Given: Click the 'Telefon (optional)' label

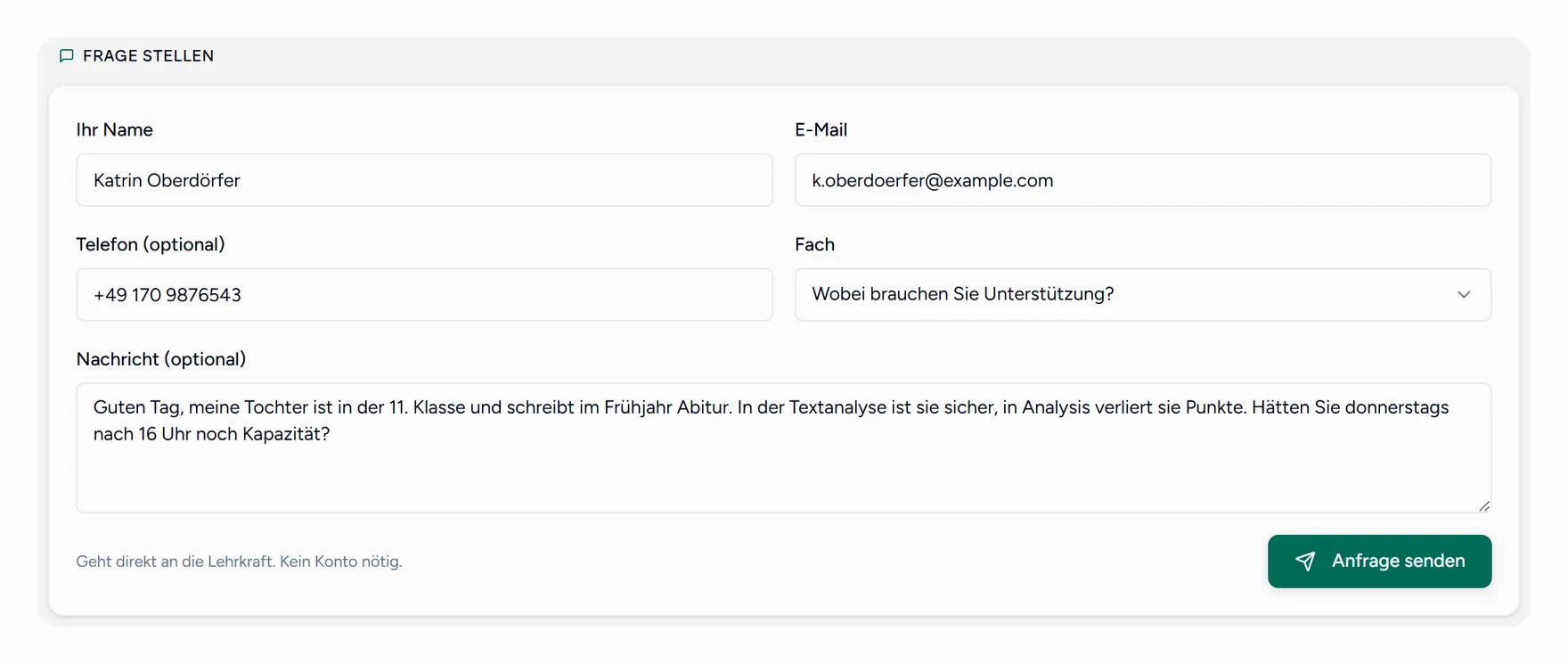Looking at the screenshot, I should (151, 244).
